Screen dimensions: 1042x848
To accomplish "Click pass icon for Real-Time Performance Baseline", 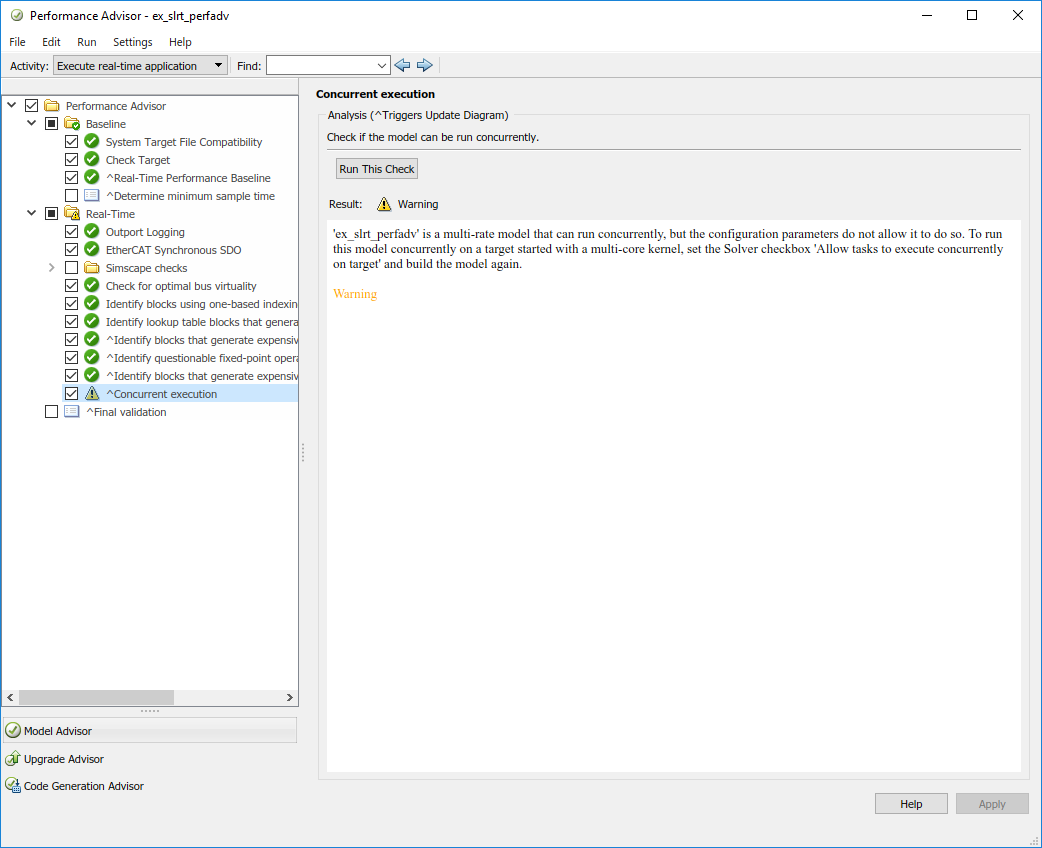I will point(92,177).
